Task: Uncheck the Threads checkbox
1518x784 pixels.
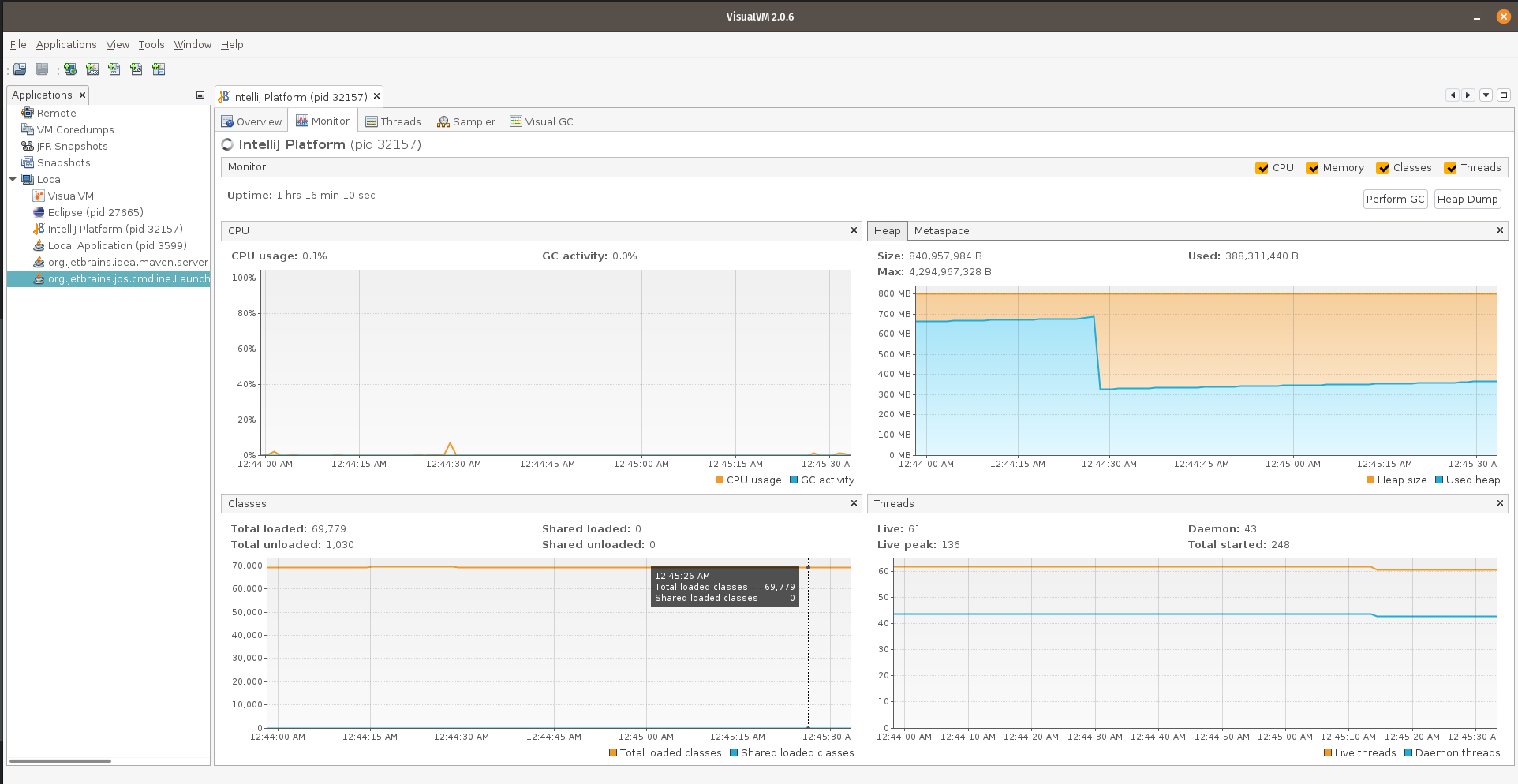Action: pyautogui.click(x=1450, y=168)
